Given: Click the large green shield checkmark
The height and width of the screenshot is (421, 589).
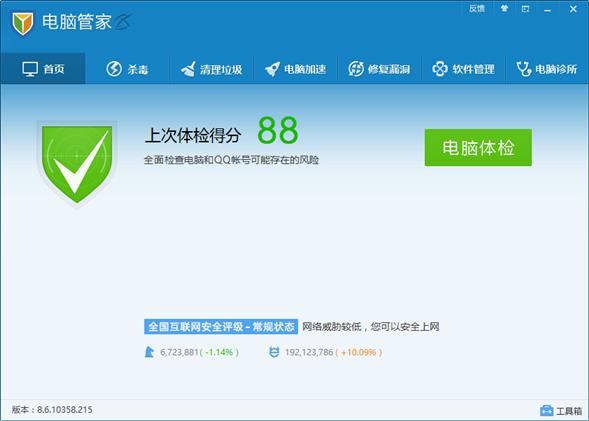Looking at the screenshot, I should click(77, 164).
